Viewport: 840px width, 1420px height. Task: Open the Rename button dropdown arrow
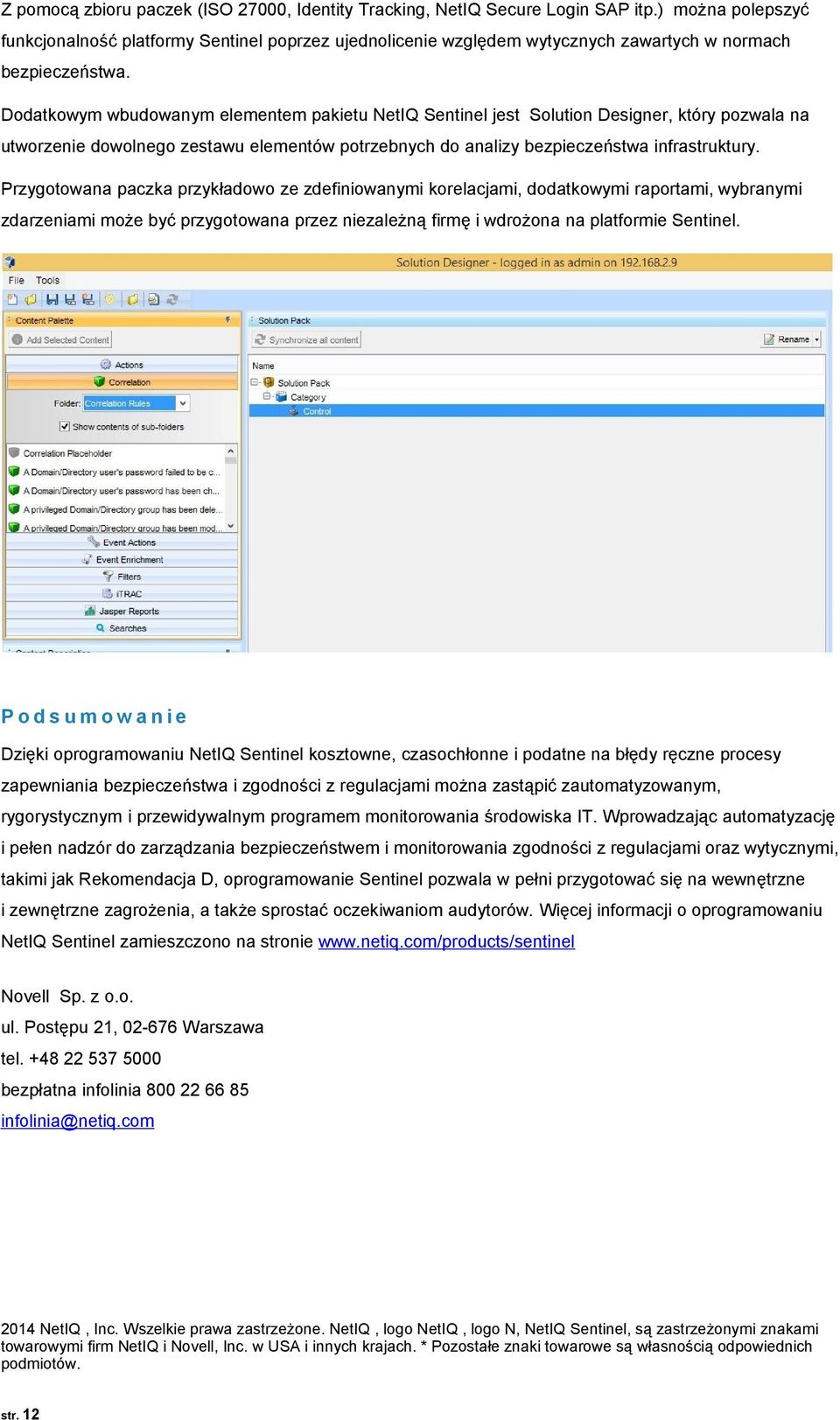[817, 339]
